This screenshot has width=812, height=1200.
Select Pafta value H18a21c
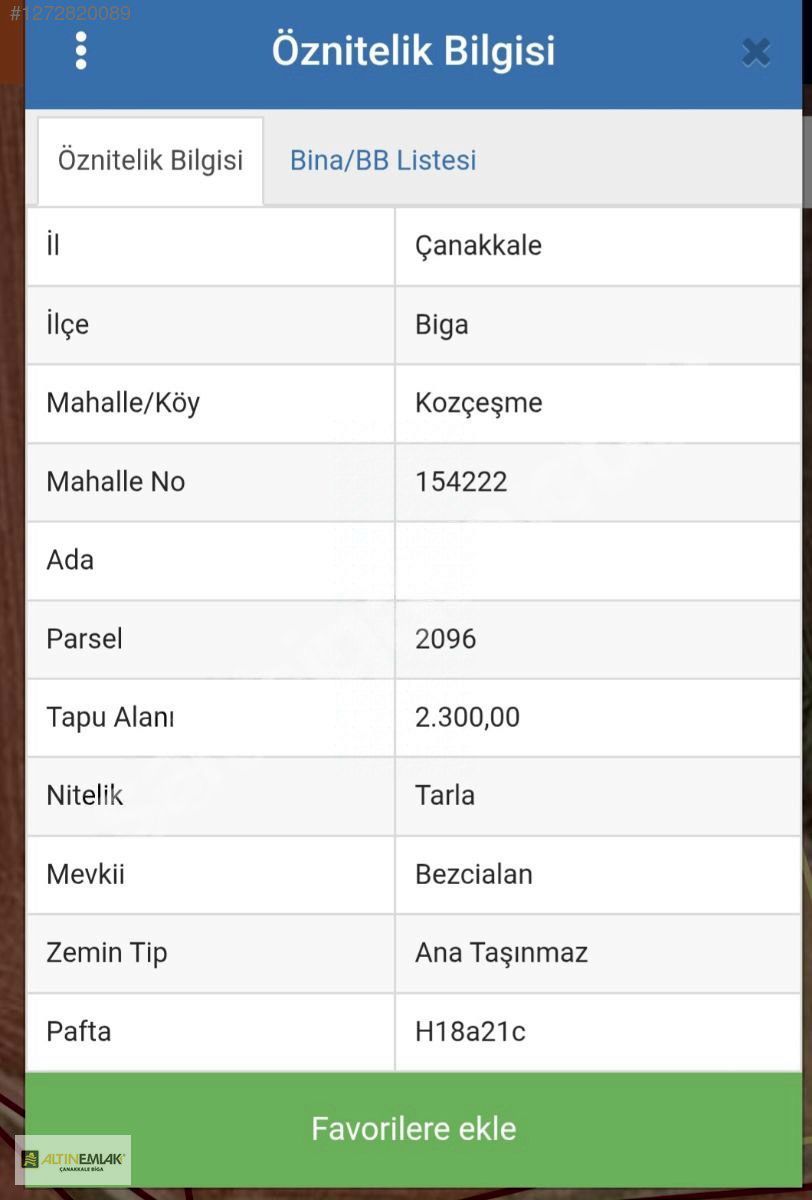coord(470,1031)
